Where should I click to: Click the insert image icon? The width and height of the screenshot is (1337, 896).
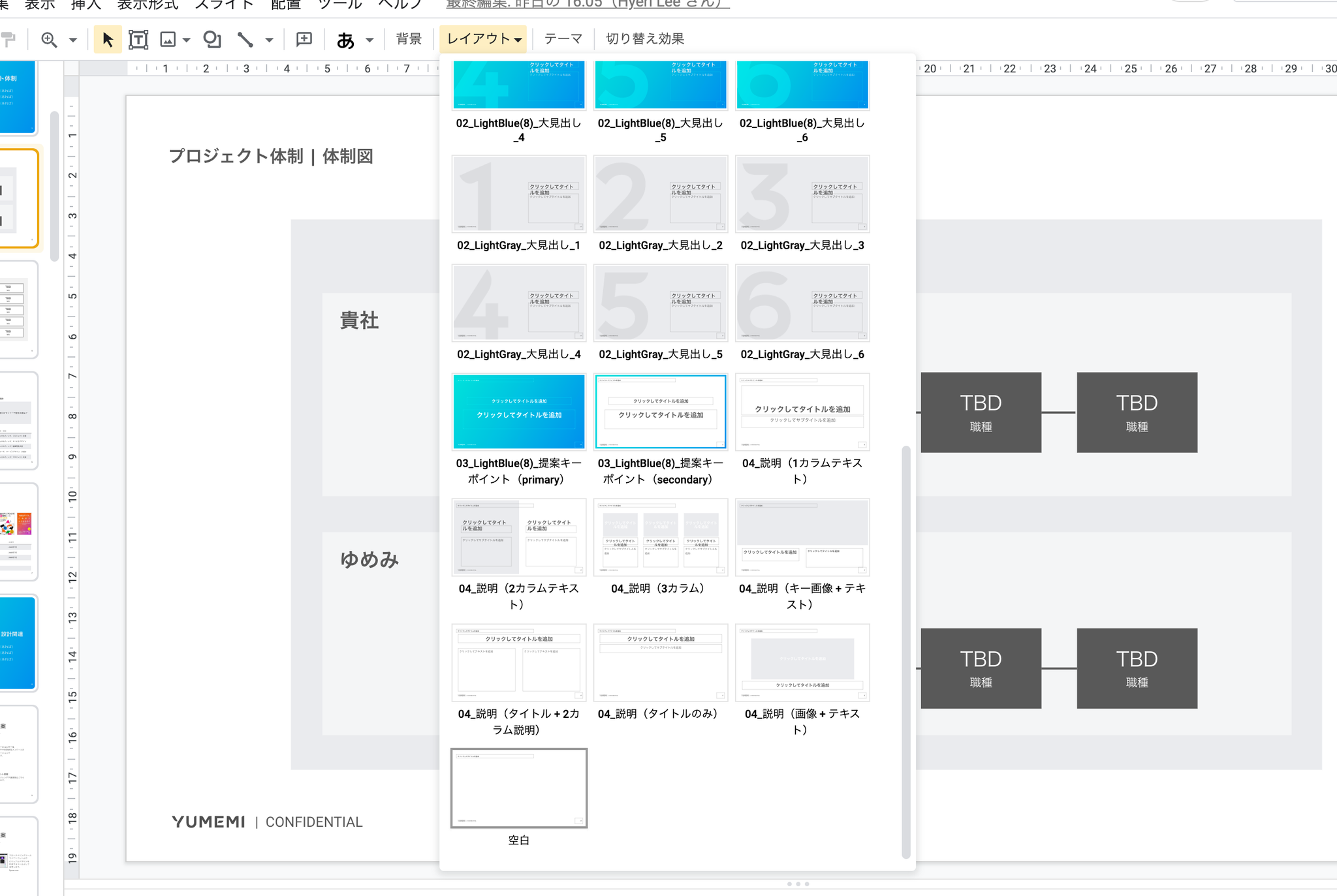point(168,39)
